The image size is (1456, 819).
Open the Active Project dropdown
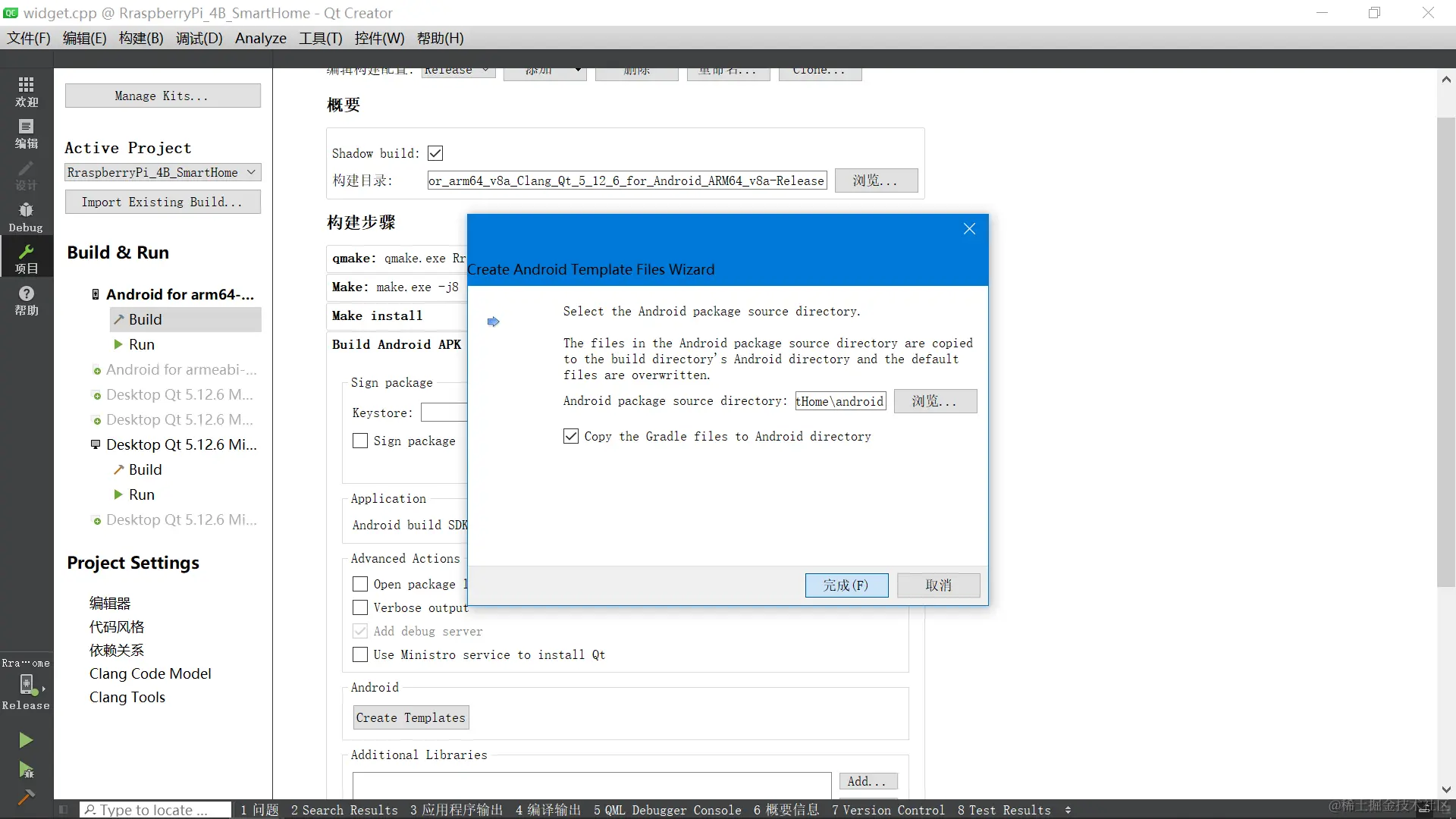tap(163, 172)
